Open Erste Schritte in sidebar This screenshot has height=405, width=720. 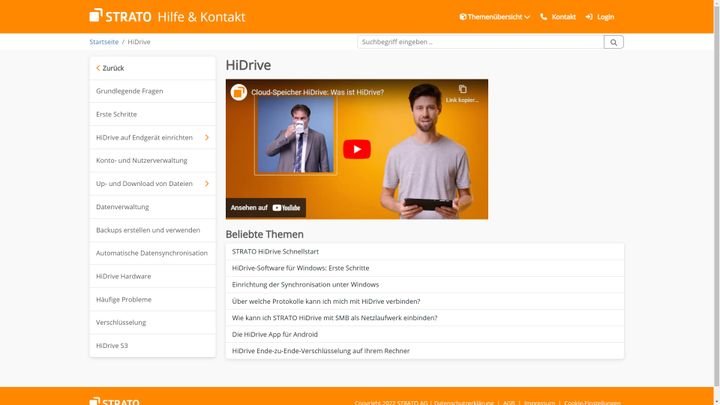152,114
